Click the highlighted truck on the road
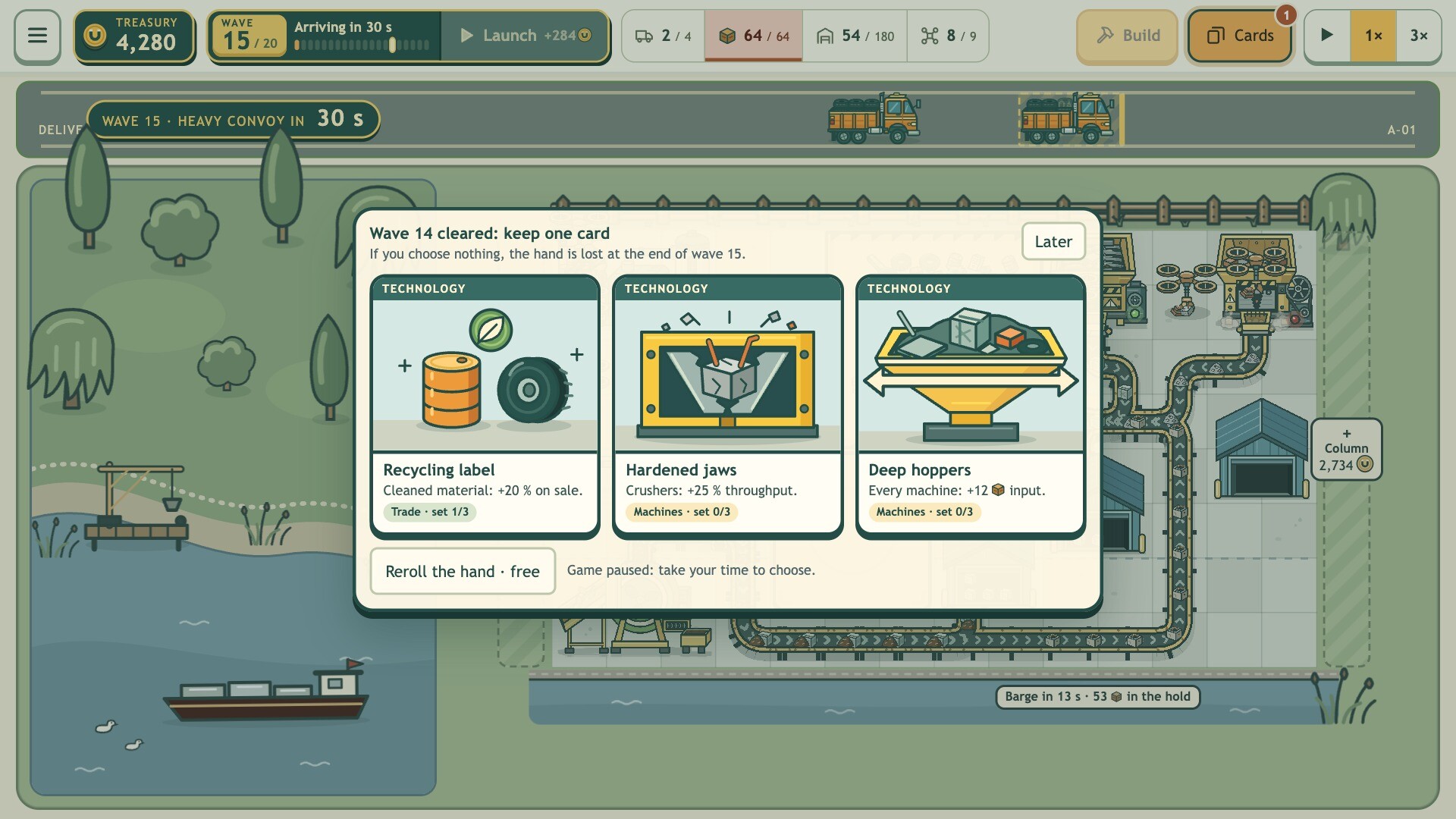Screen dimensions: 1456x819 click(1069, 118)
